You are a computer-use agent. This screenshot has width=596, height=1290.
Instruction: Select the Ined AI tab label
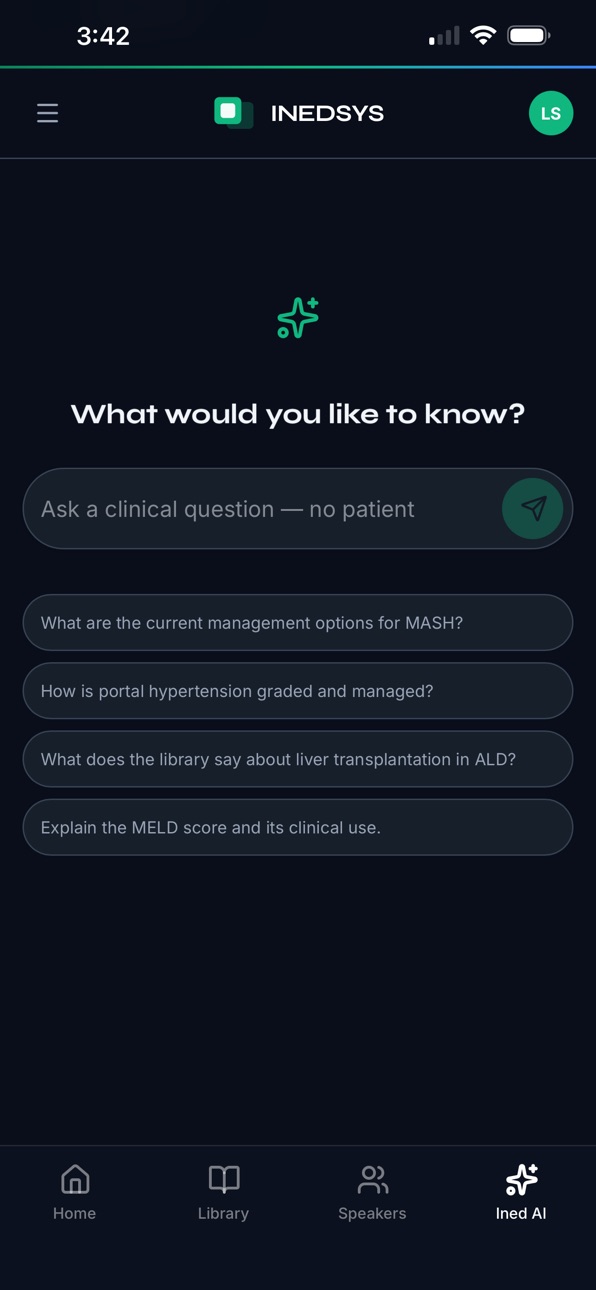coord(521,1213)
